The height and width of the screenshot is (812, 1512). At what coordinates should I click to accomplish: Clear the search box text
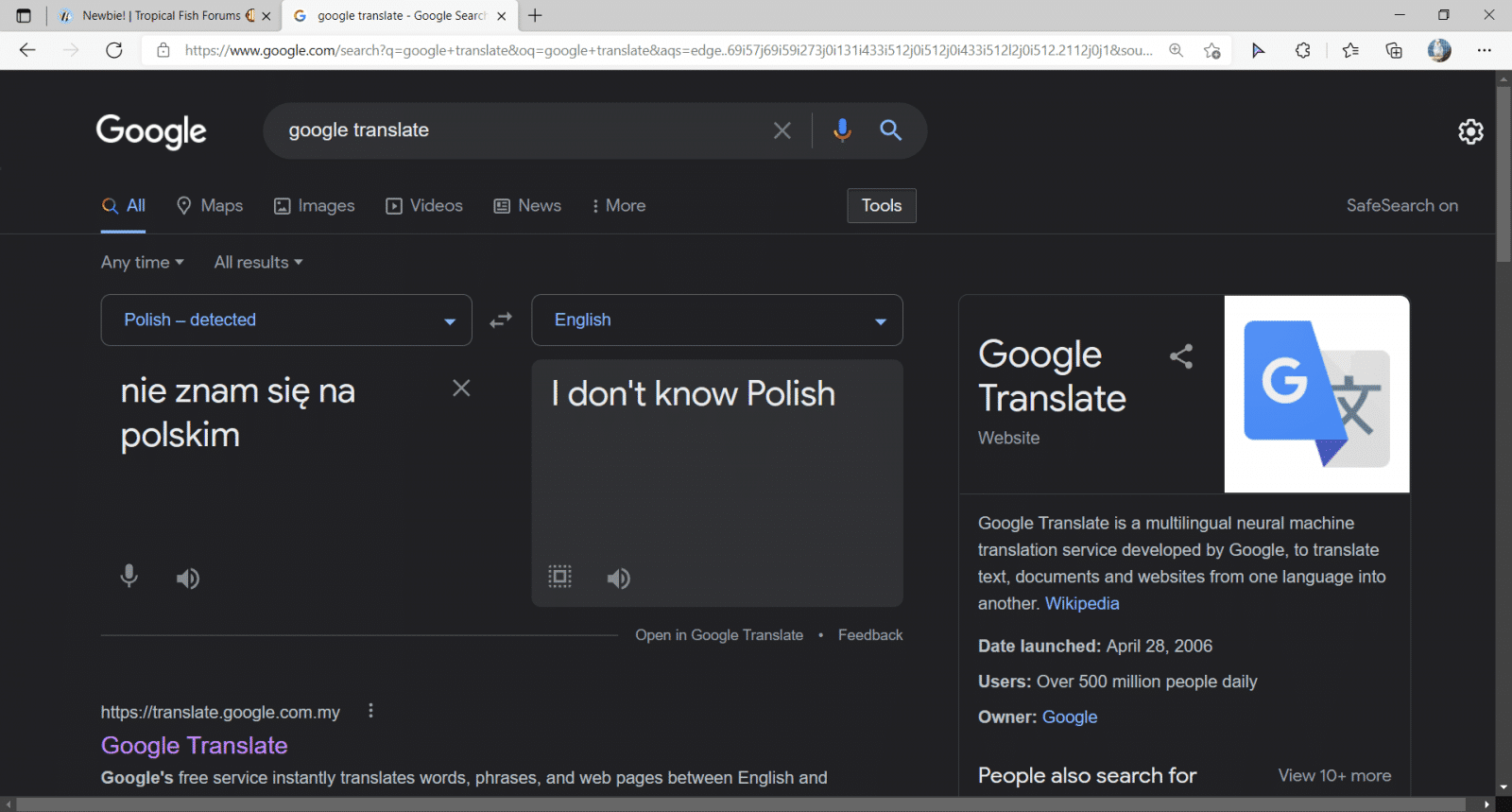(x=782, y=130)
